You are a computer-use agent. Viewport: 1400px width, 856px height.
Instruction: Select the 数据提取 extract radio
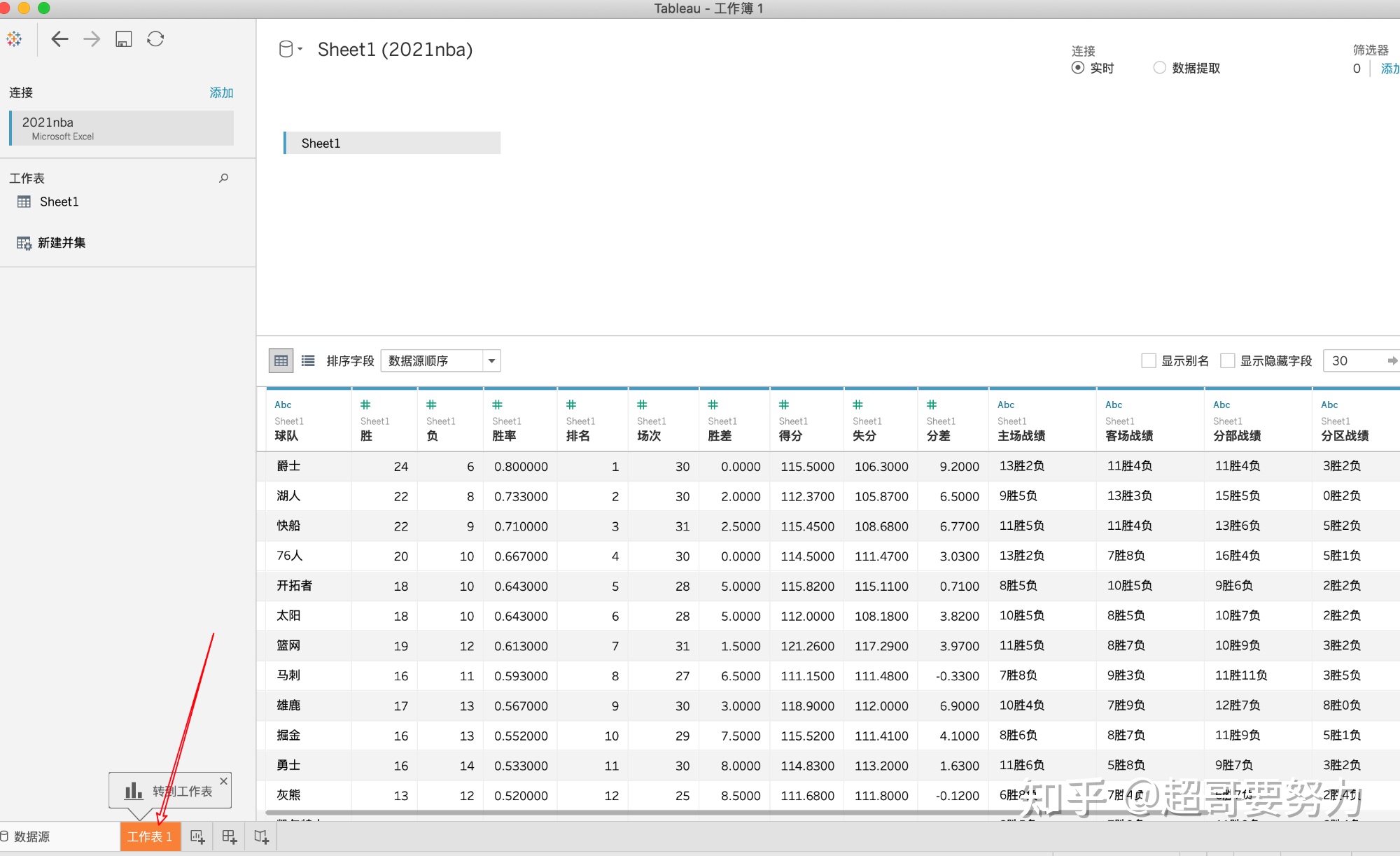[x=1160, y=68]
